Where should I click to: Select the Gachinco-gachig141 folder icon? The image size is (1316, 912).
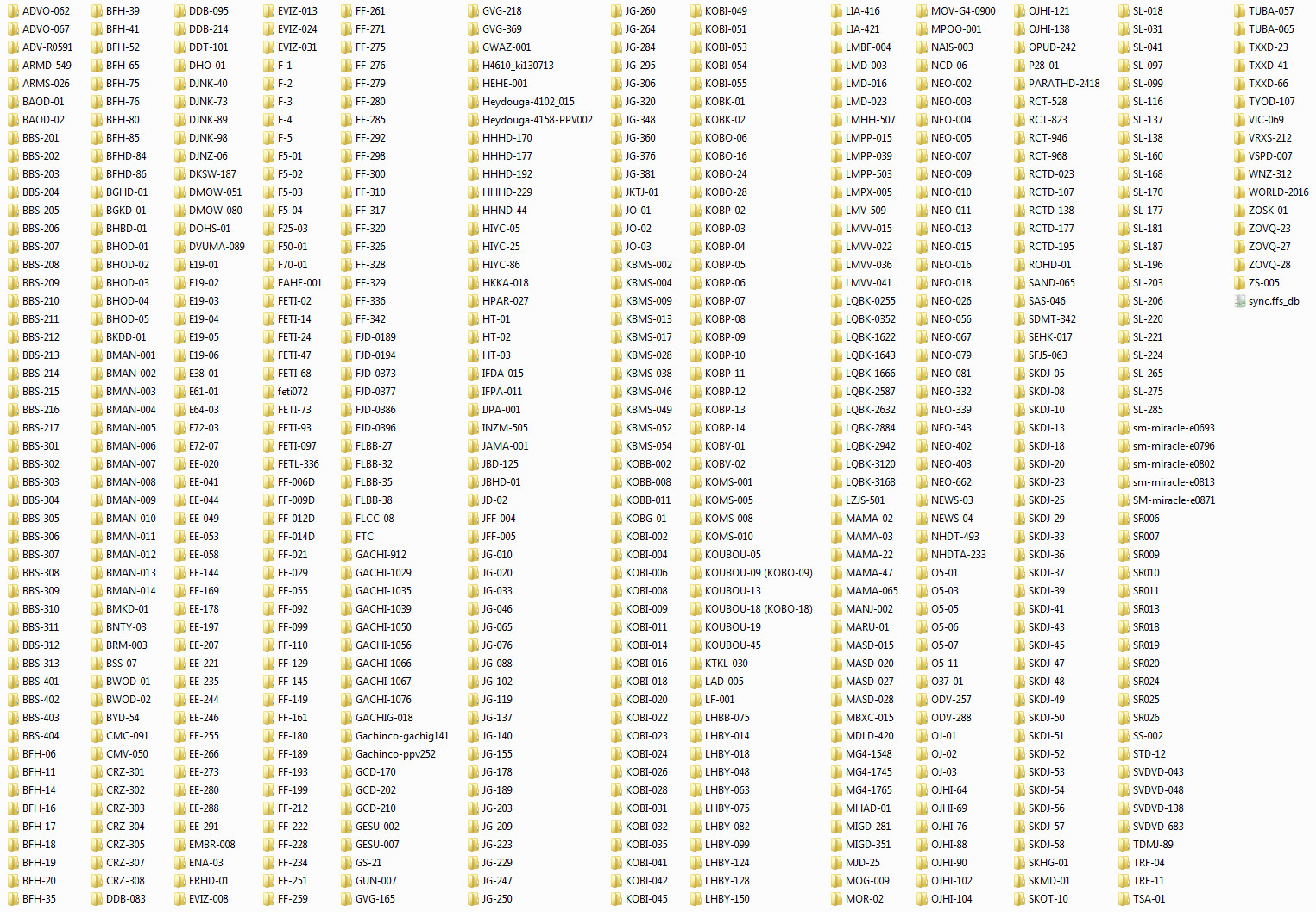tap(346, 736)
